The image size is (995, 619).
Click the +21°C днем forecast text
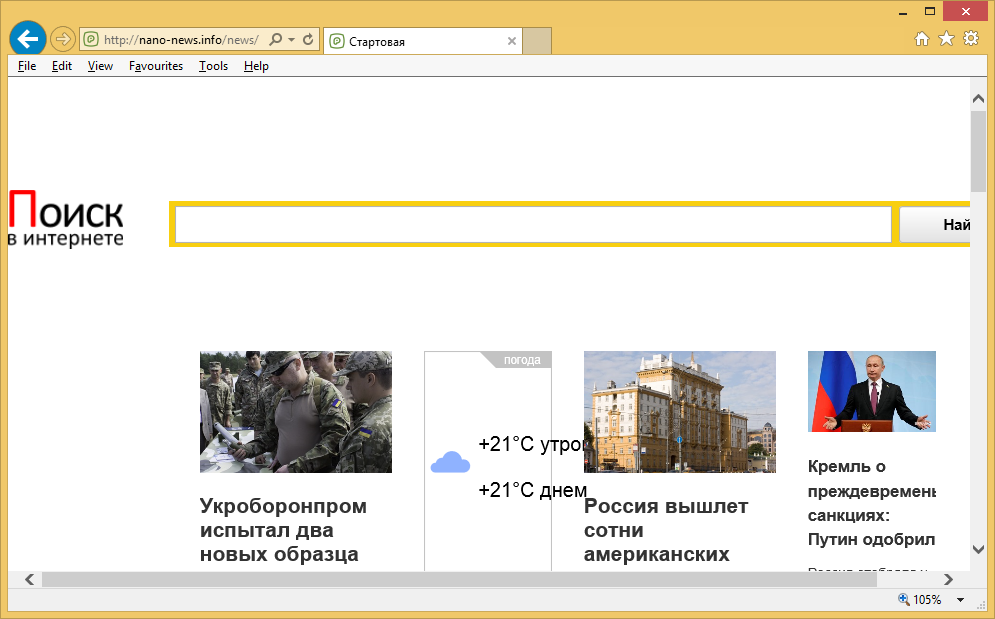point(532,490)
